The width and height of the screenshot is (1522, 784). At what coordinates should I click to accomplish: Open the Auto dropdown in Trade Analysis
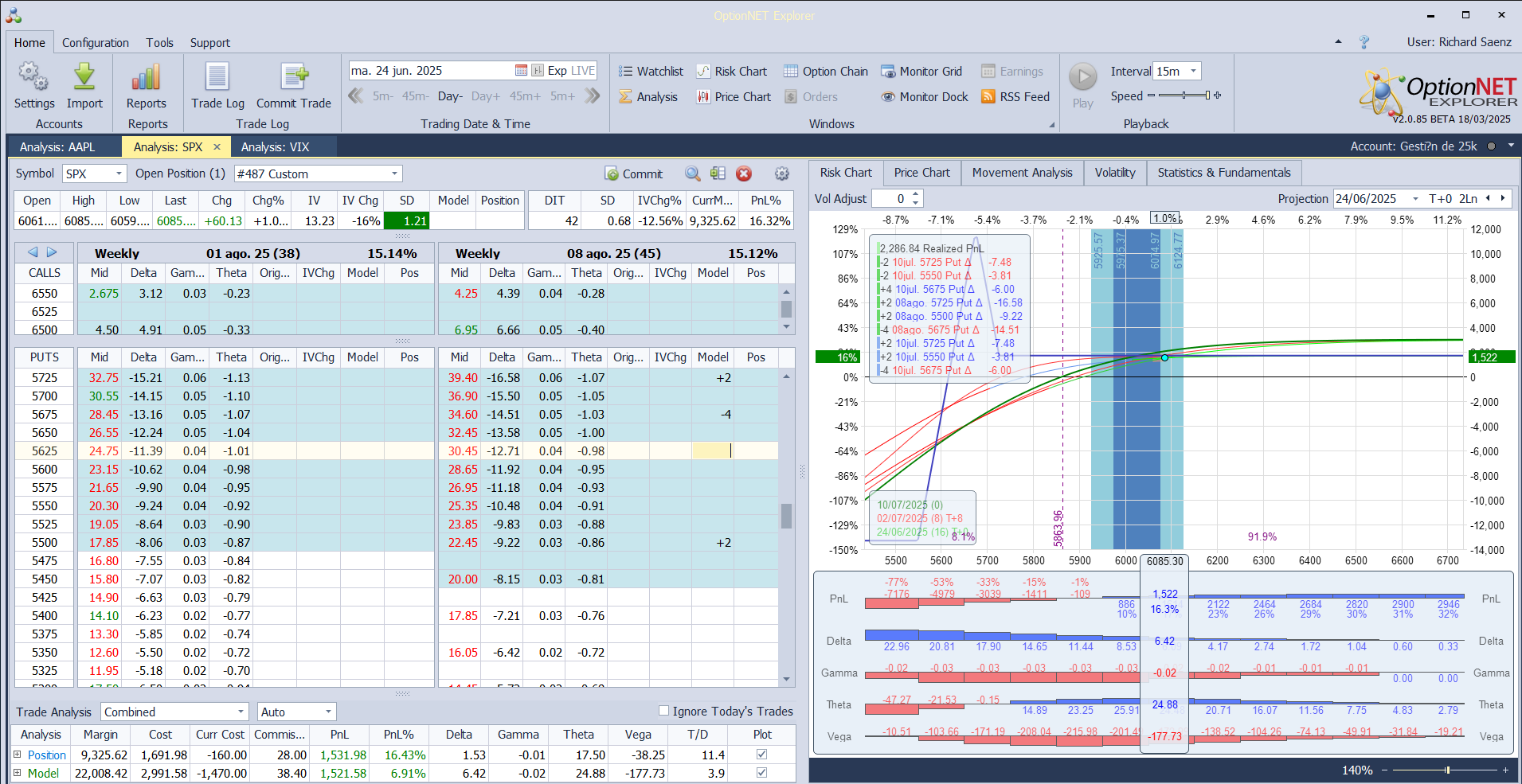328,712
